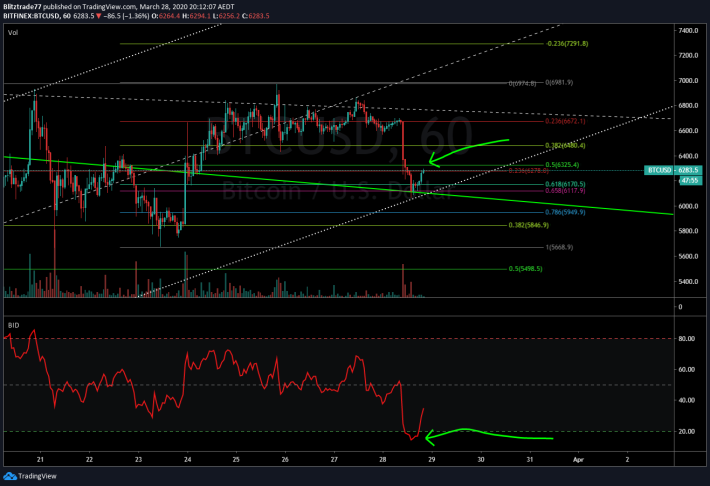
Task: Click the high value H:6294.1
Action: coord(196,16)
